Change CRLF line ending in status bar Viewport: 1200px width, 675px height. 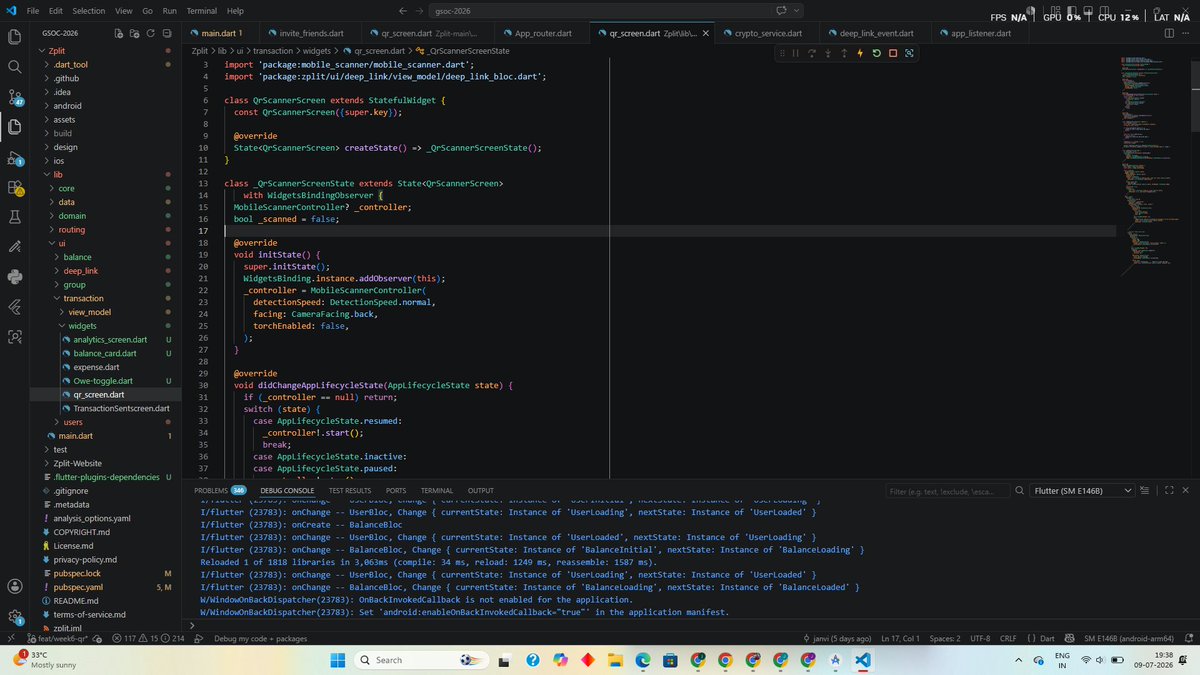[x=1007, y=638]
